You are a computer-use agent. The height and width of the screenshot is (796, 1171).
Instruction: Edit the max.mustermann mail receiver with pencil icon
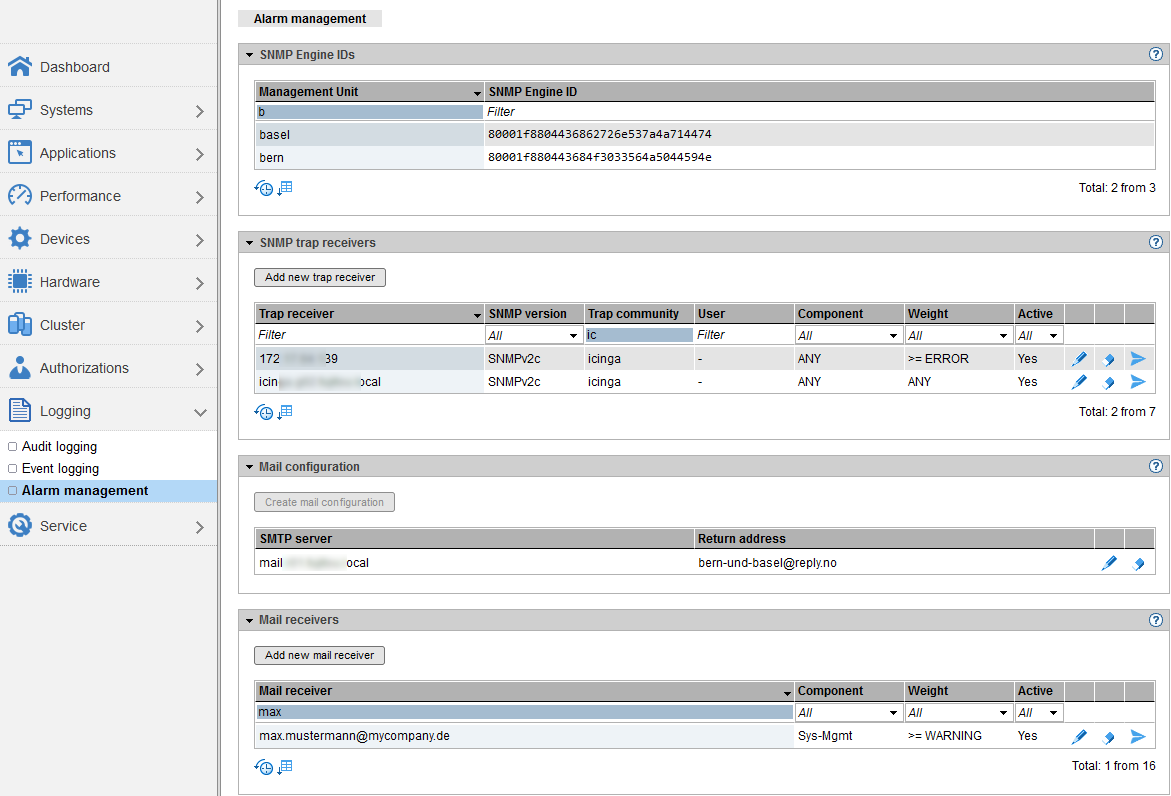(x=1079, y=737)
